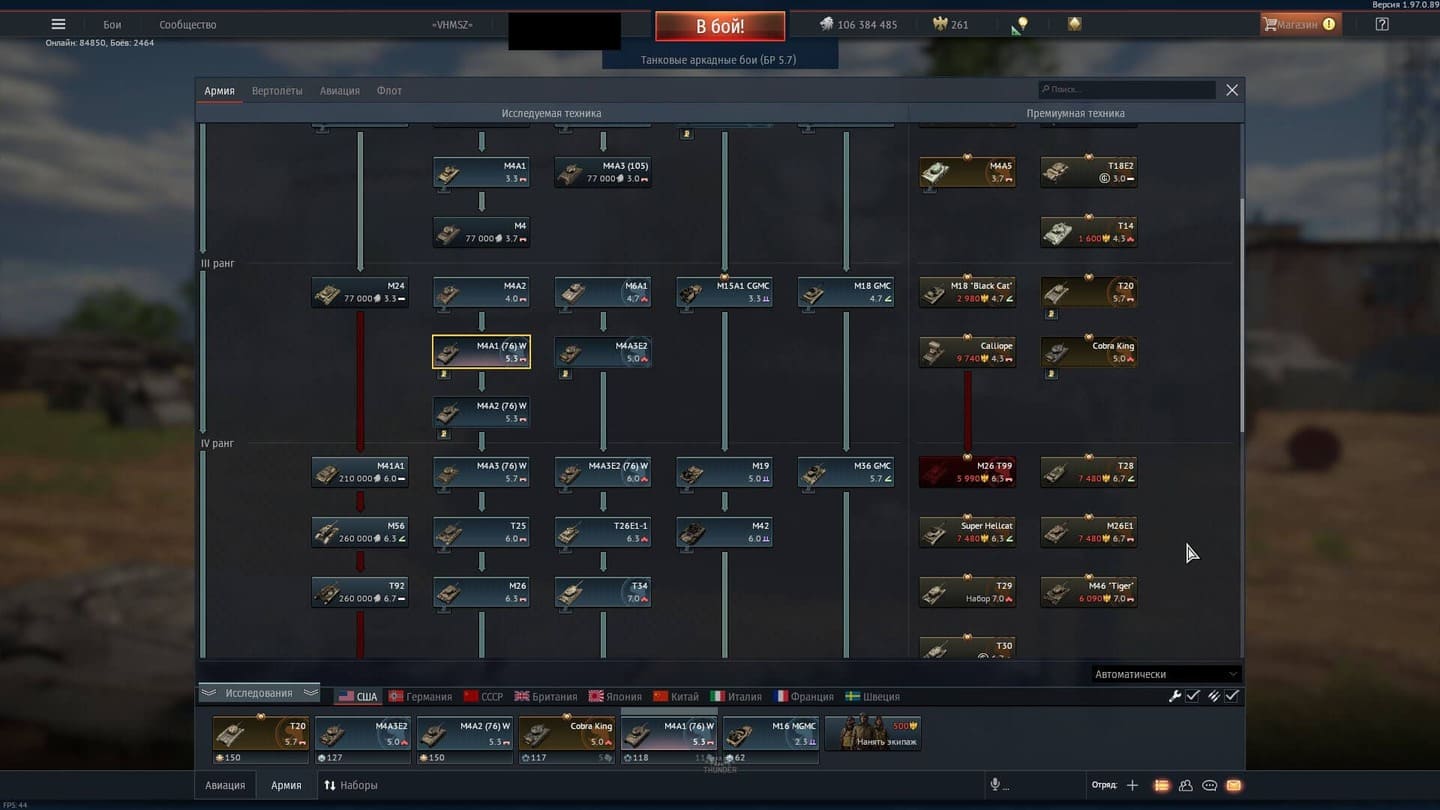Click the microphone voice chat icon
Image resolution: width=1440 pixels, height=810 pixels.
(995, 786)
